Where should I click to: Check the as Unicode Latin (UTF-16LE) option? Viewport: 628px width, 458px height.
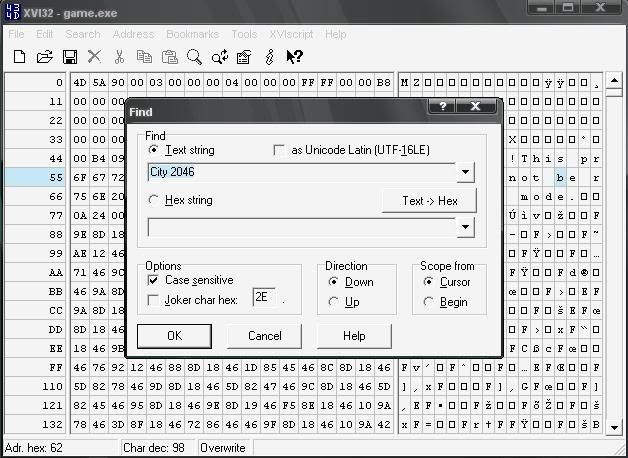coord(279,150)
